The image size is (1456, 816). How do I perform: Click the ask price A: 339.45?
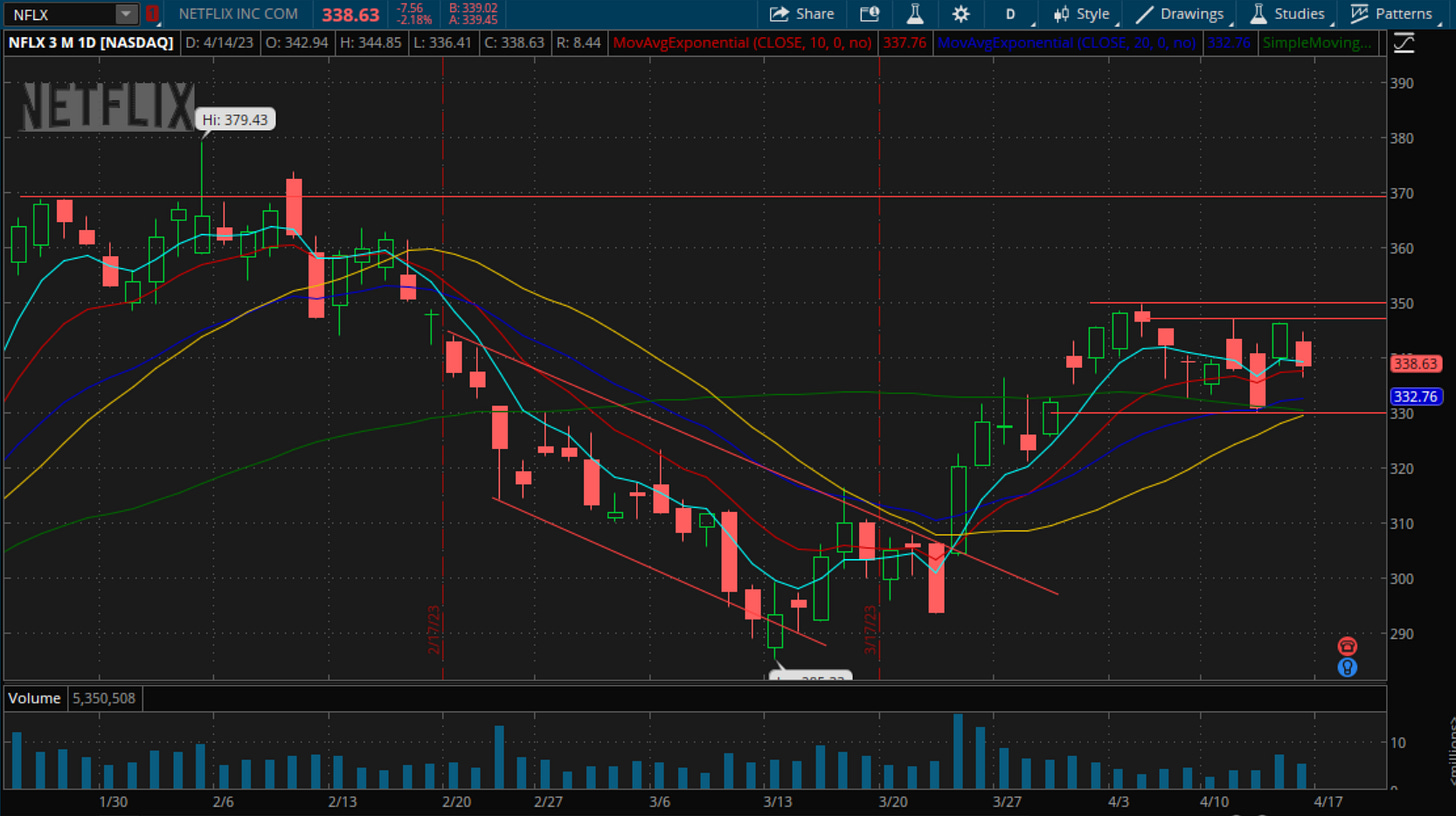pos(475,20)
